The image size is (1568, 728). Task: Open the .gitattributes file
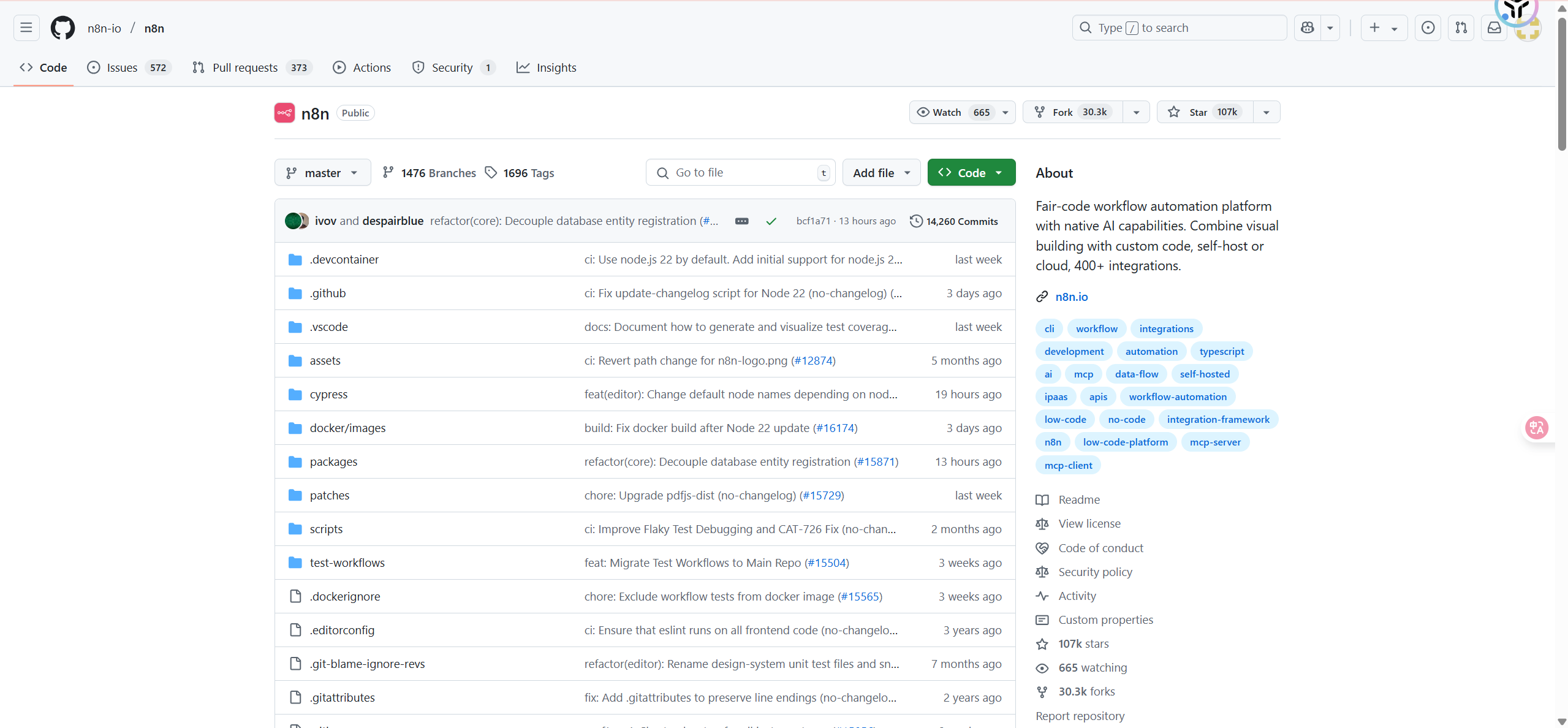(x=342, y=697)
